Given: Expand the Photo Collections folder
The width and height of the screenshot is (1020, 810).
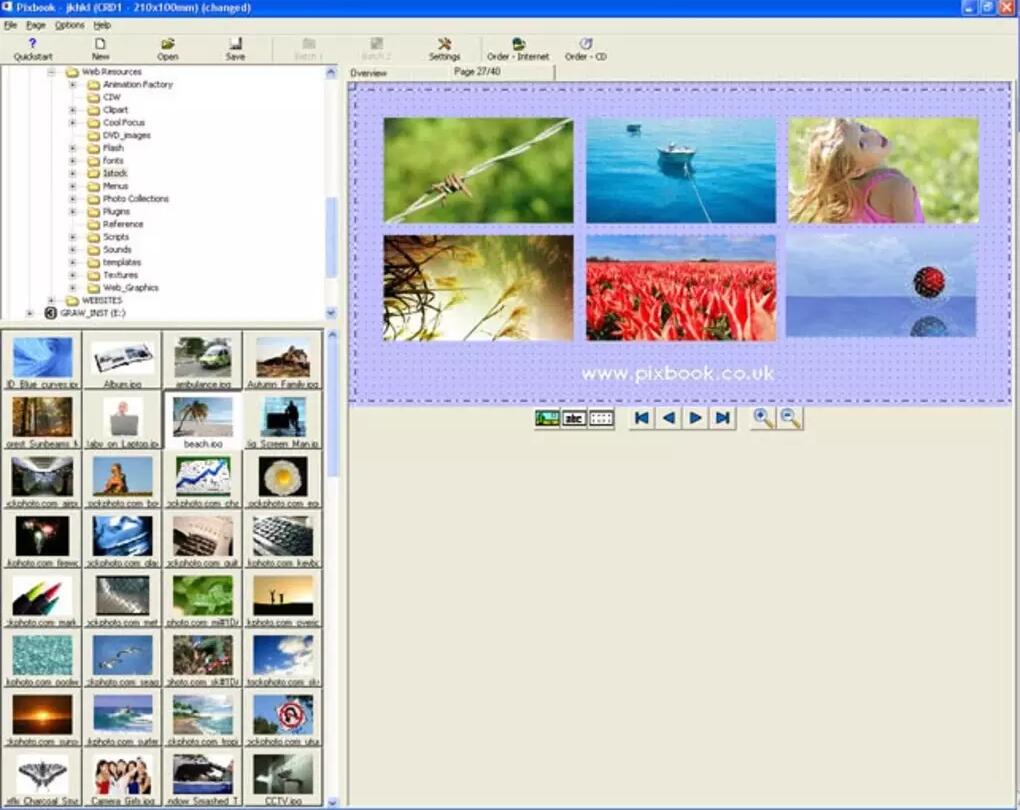Looking at the screenshot, I should pos(73,199).
